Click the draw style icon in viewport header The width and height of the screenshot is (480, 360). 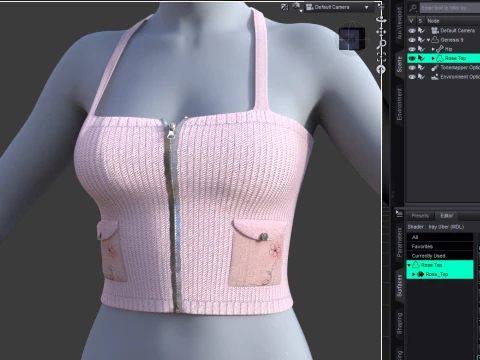(x=285, y=7)
